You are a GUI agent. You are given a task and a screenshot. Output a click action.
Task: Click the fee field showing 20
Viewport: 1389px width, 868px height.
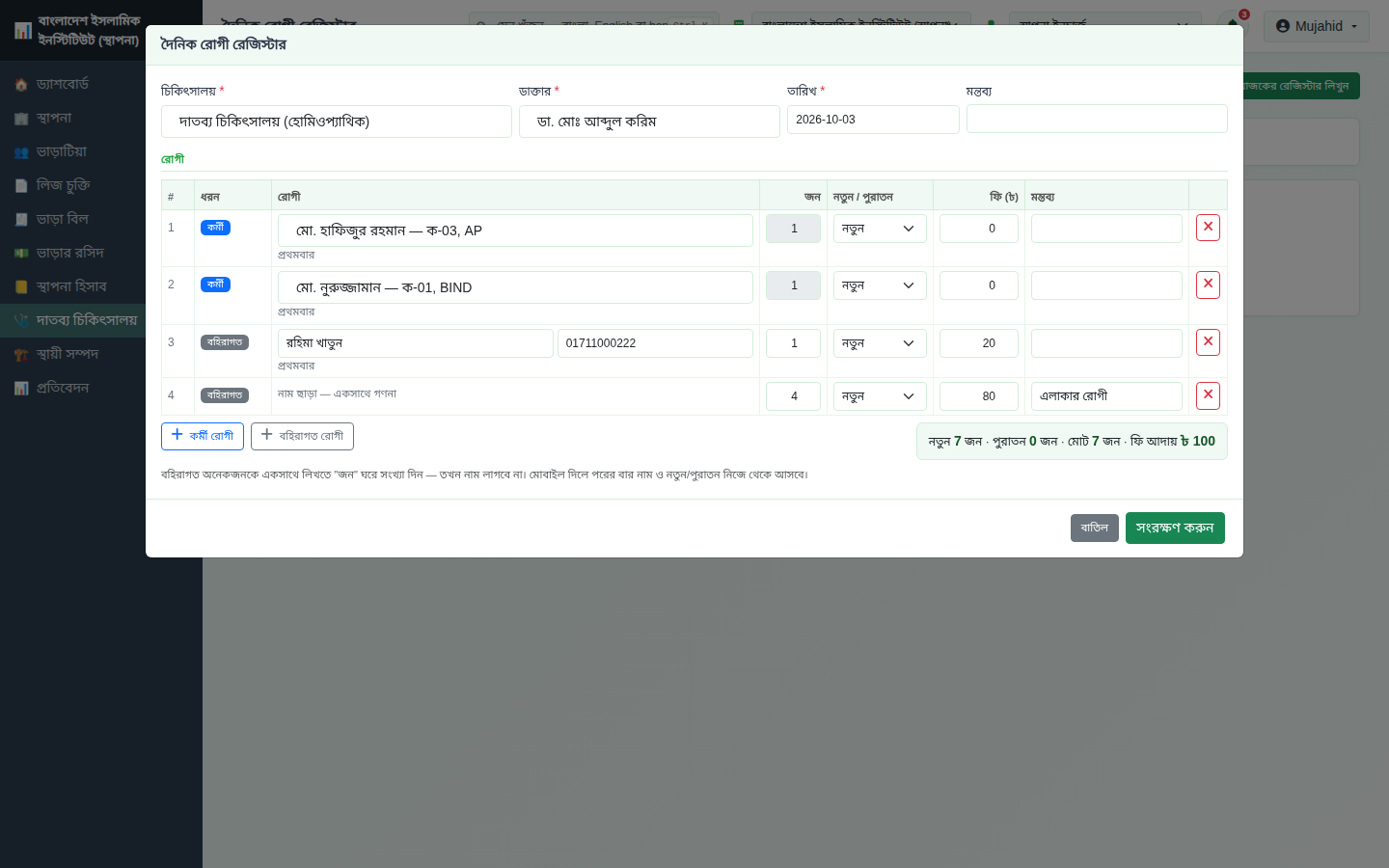pos(979,343)
